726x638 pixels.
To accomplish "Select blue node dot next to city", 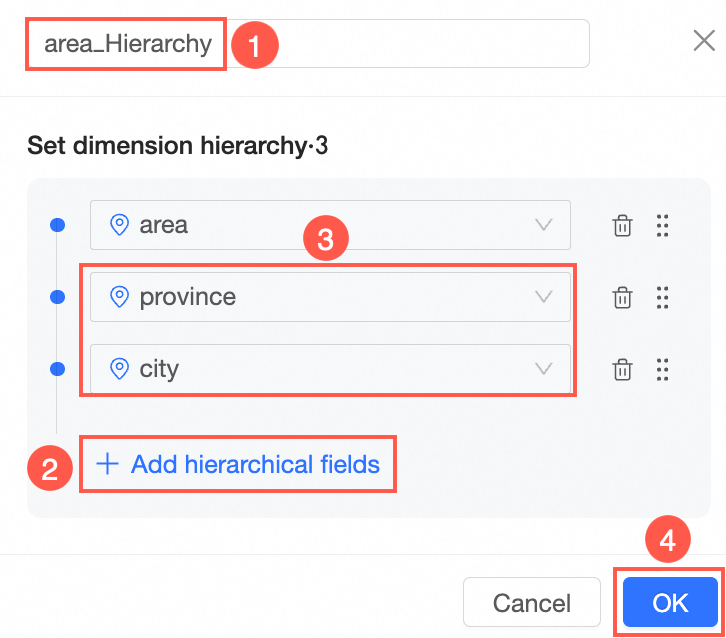I will pyautogui.click(x=57, y=369).
